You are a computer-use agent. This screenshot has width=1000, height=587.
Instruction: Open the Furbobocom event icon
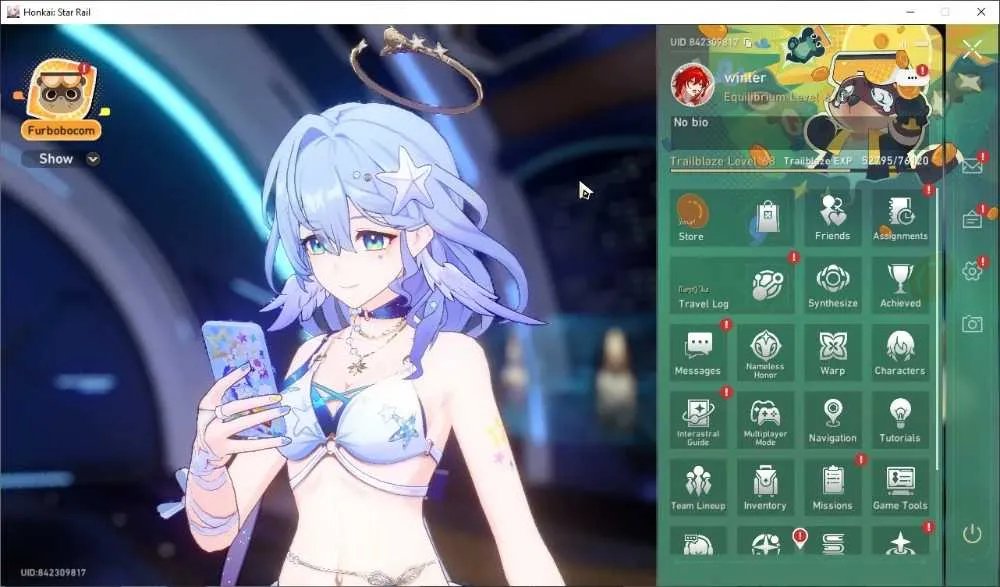(x=61, y=100)
